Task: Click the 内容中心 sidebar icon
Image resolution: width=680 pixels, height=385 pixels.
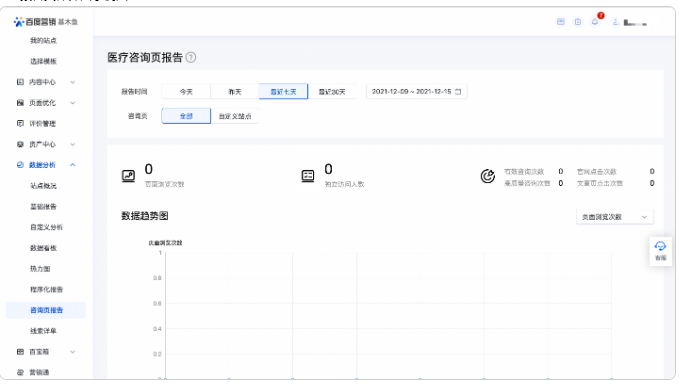Action: click(20, 82)
